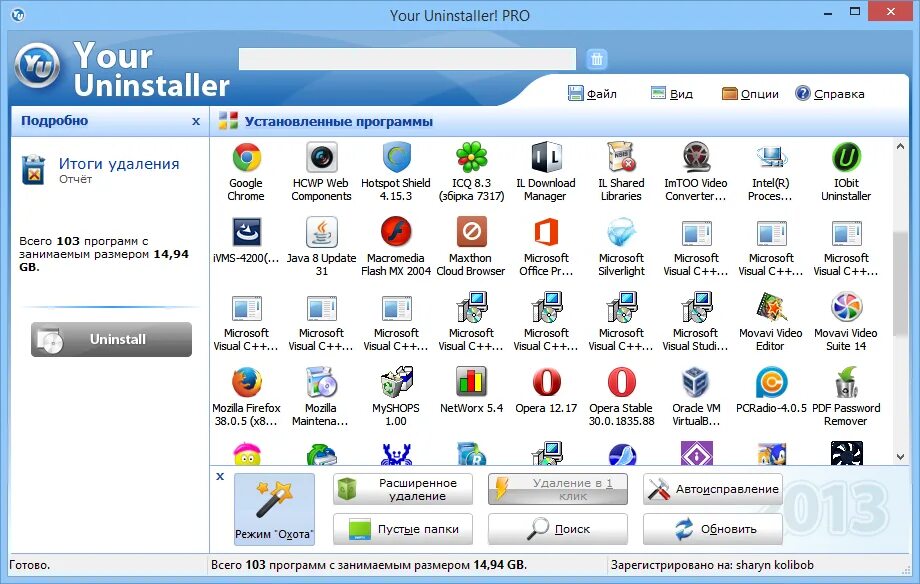Click the Your Uninstaller logo
The image size is (920, 584).
point(37,65)
